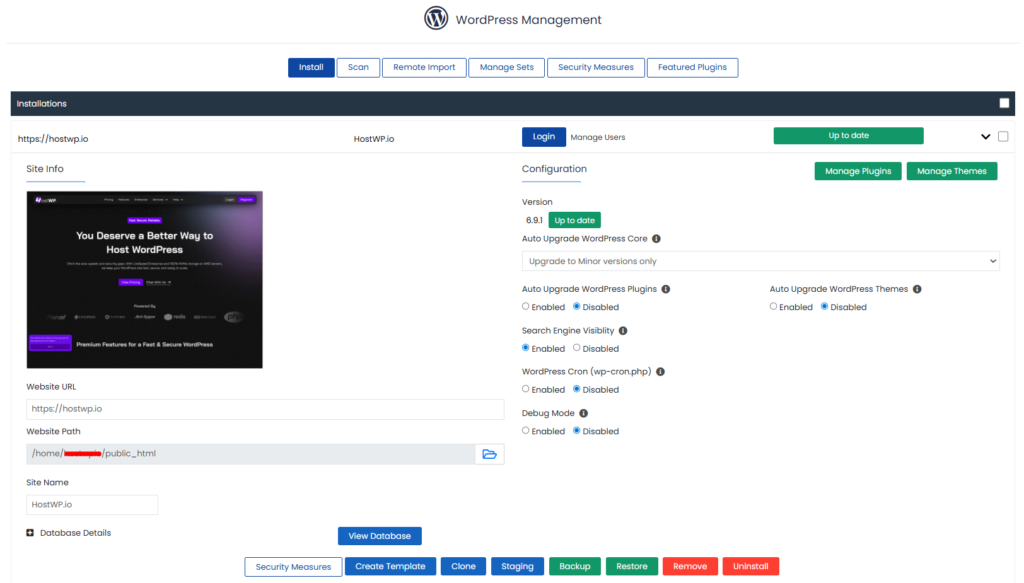Viewport: 1024px width, 583px height.
Task: Open the top Security Measures tab
Action: pyautogui.click(x=596, y=67)
